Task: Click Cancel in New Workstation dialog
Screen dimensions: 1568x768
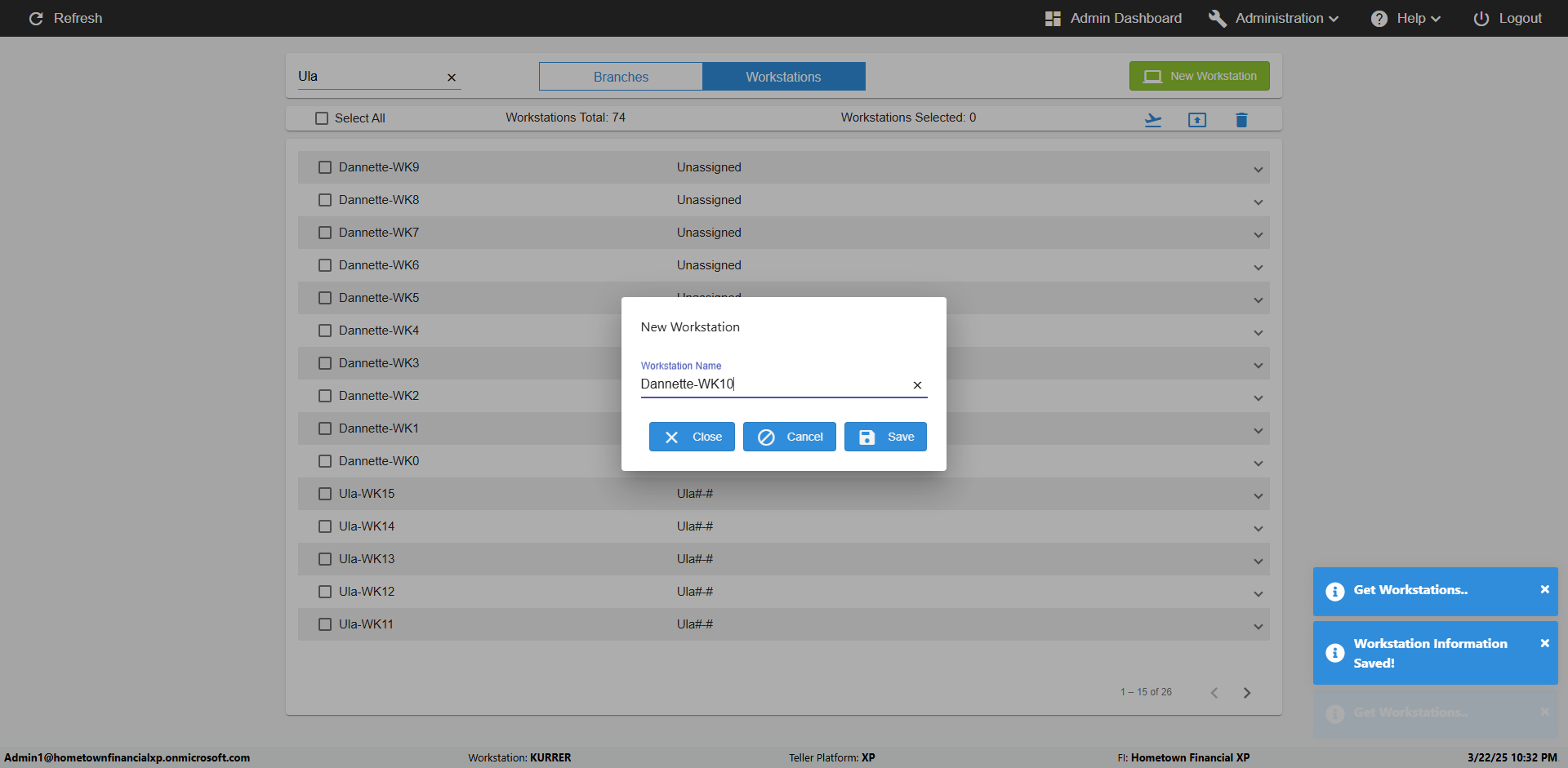Action: pos(790,437)
